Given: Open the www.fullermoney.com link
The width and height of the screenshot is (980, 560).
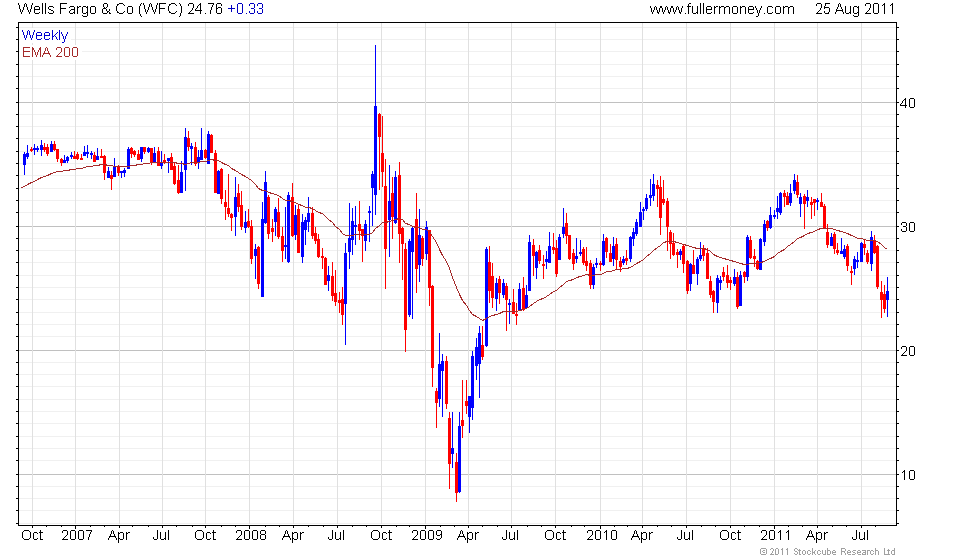Looking at the screenshot, I should pos(722,9).
